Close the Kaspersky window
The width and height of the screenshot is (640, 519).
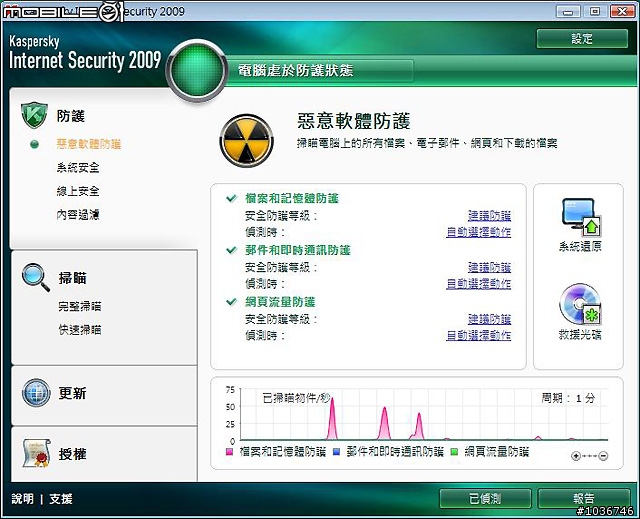[622, 11]
